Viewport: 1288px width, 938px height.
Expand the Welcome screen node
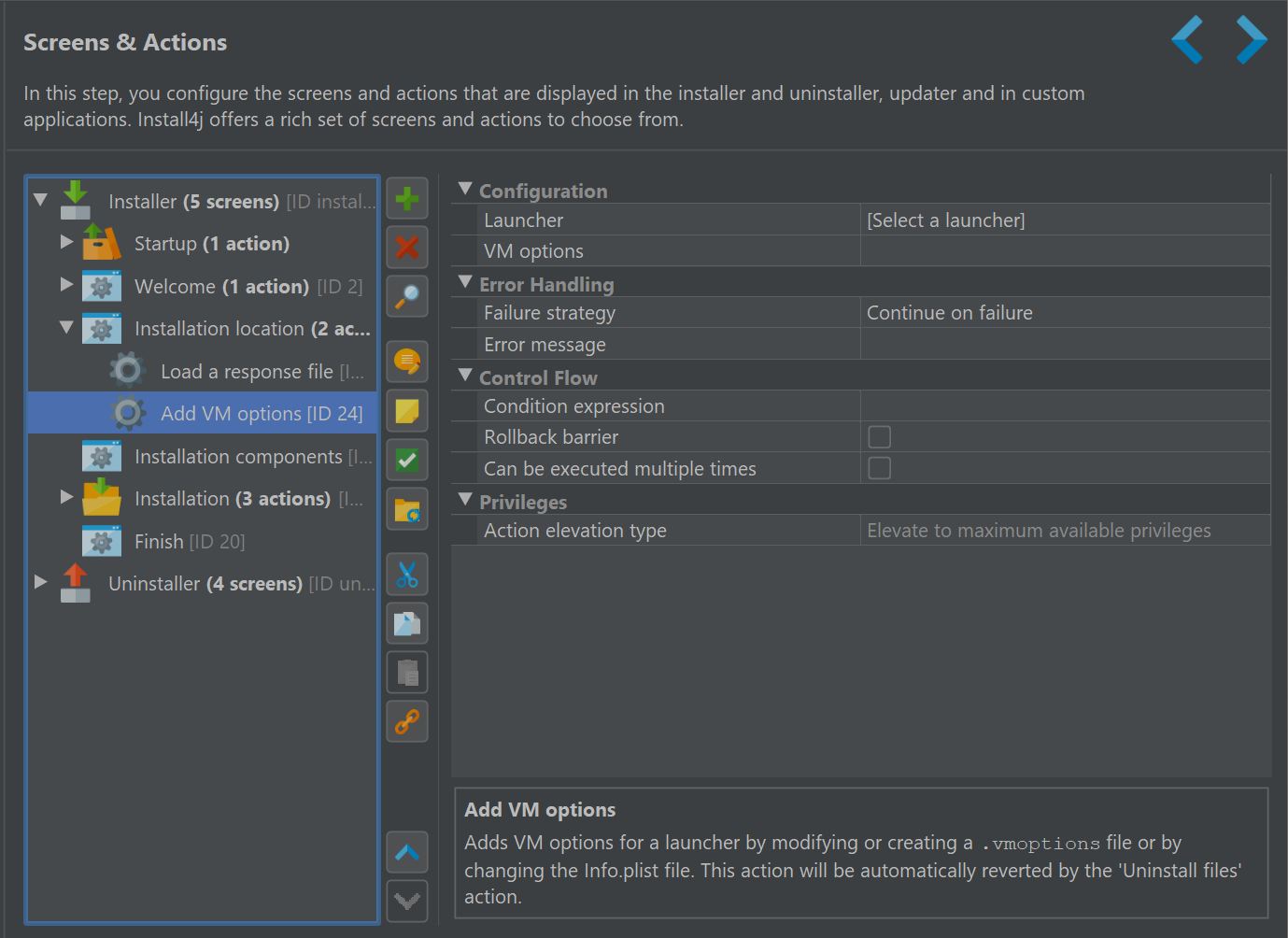tap(66, 285)
